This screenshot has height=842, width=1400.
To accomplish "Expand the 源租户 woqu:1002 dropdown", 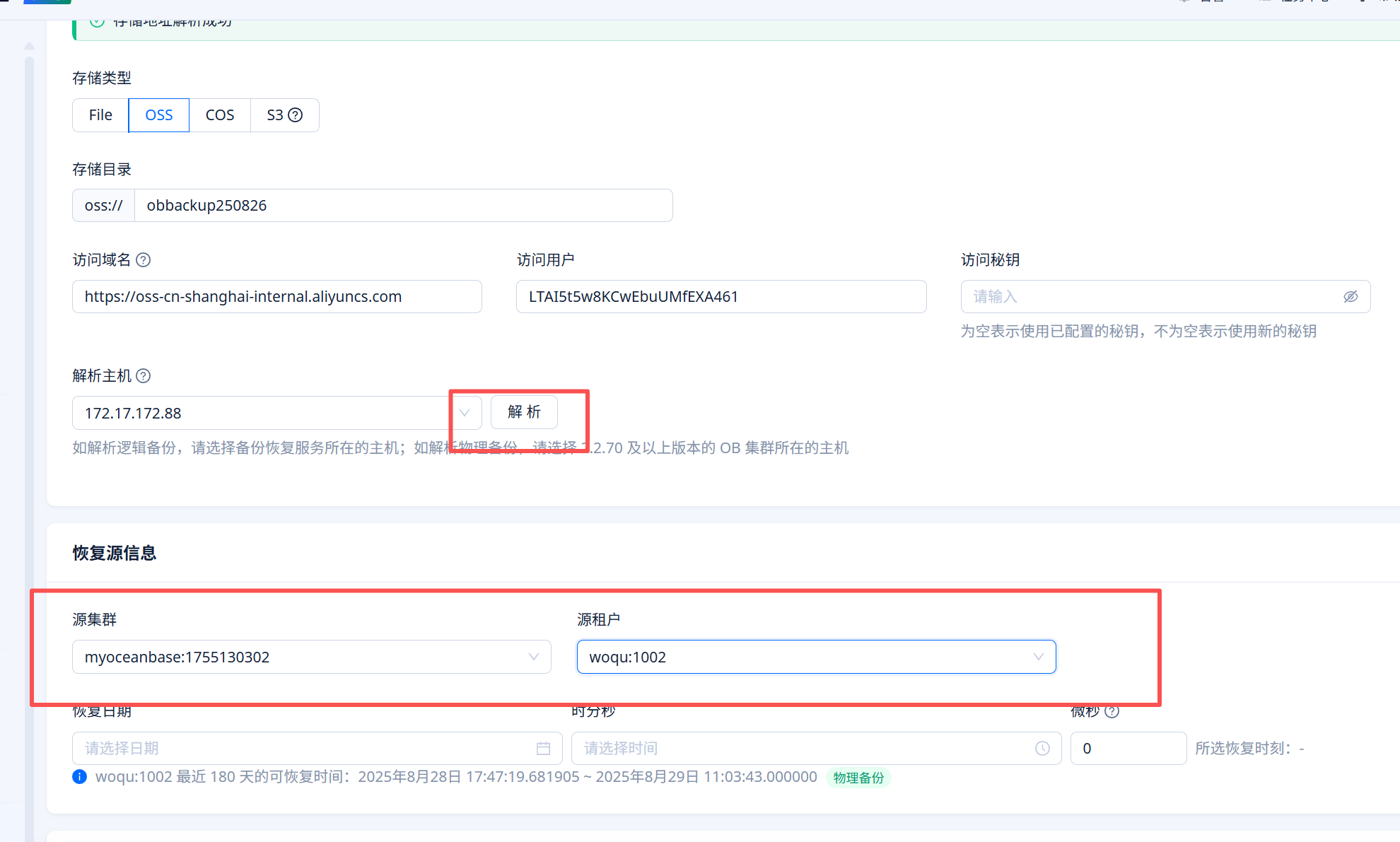I will pos(817,657).
